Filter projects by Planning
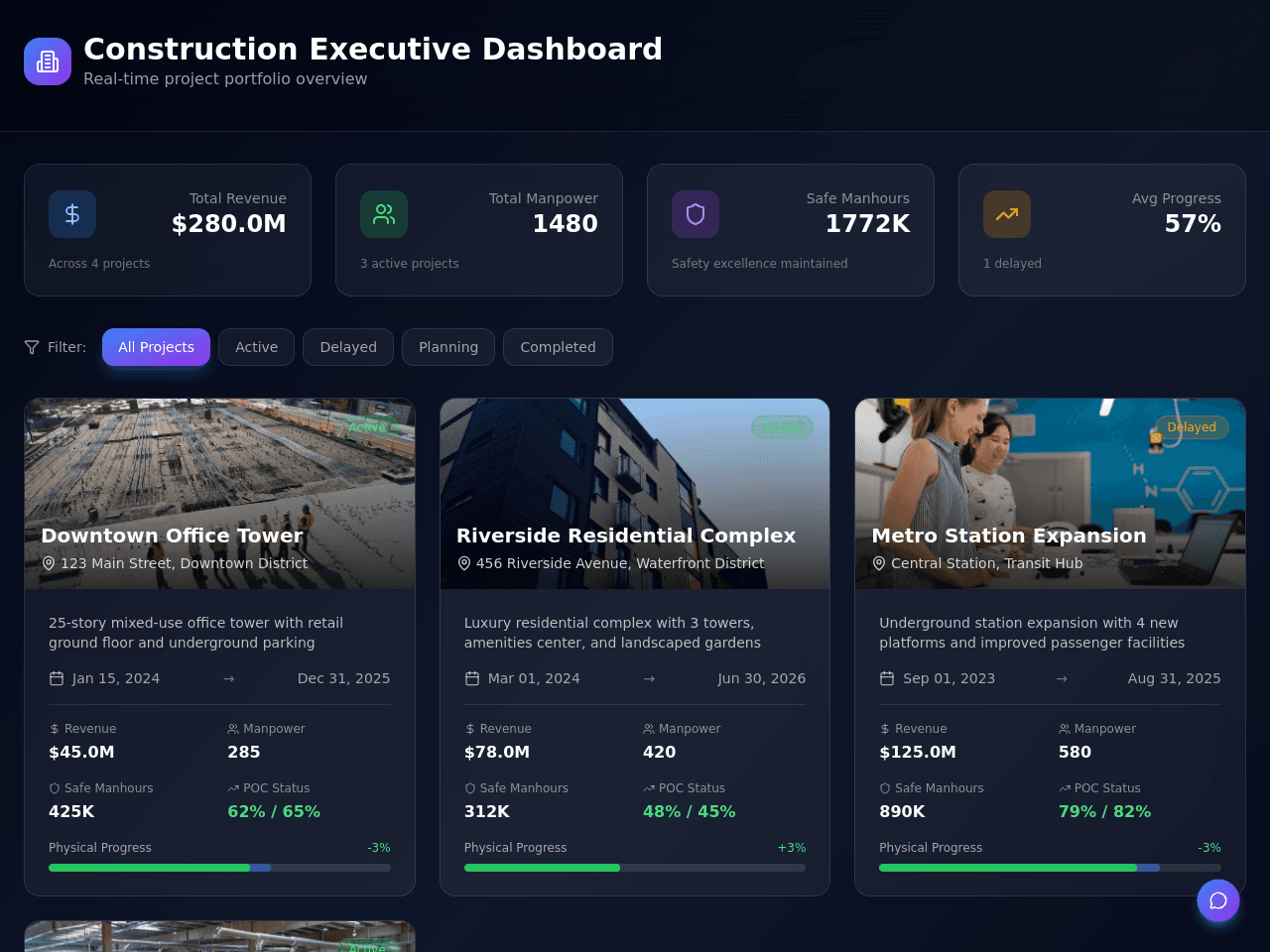This screenshot has width=1270, height=952. tap(448, 347)
